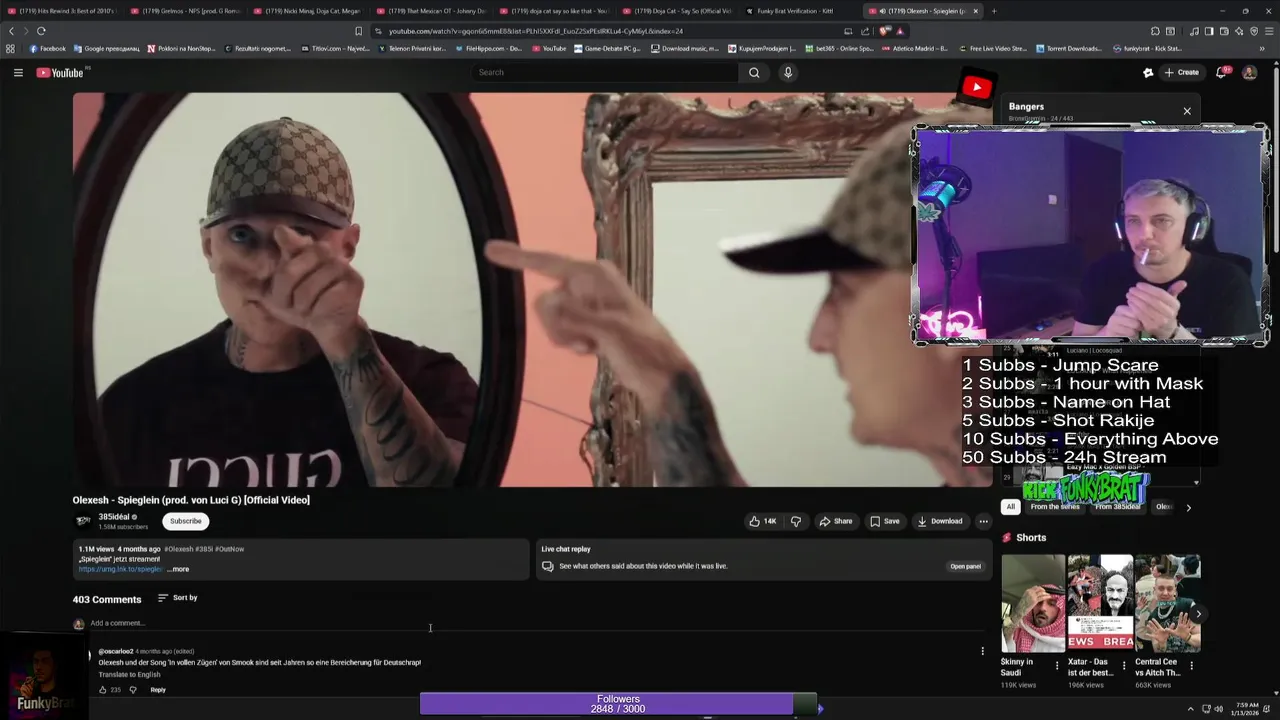The image size is (1280, 720).
Task: Switch to 'Hits Rewind 3' browser tab
Action: [62, 11]
